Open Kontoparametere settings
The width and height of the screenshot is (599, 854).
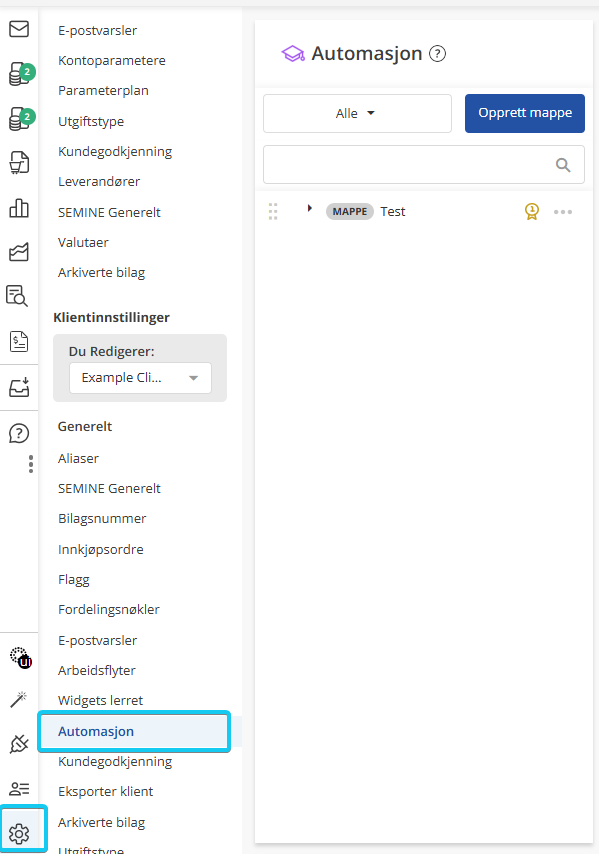click(x=112, y=60)
